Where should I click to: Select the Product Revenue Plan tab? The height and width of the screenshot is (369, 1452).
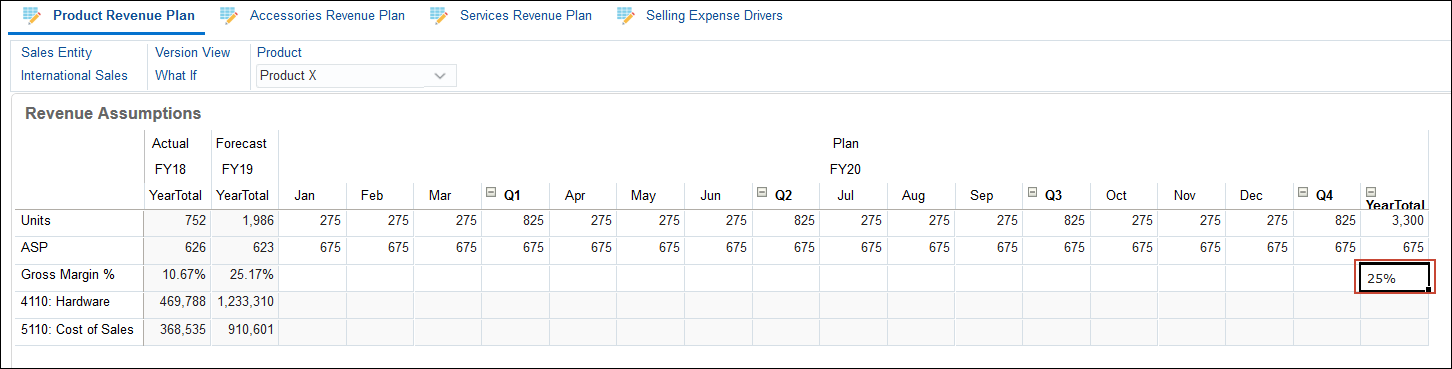(124, 16)
